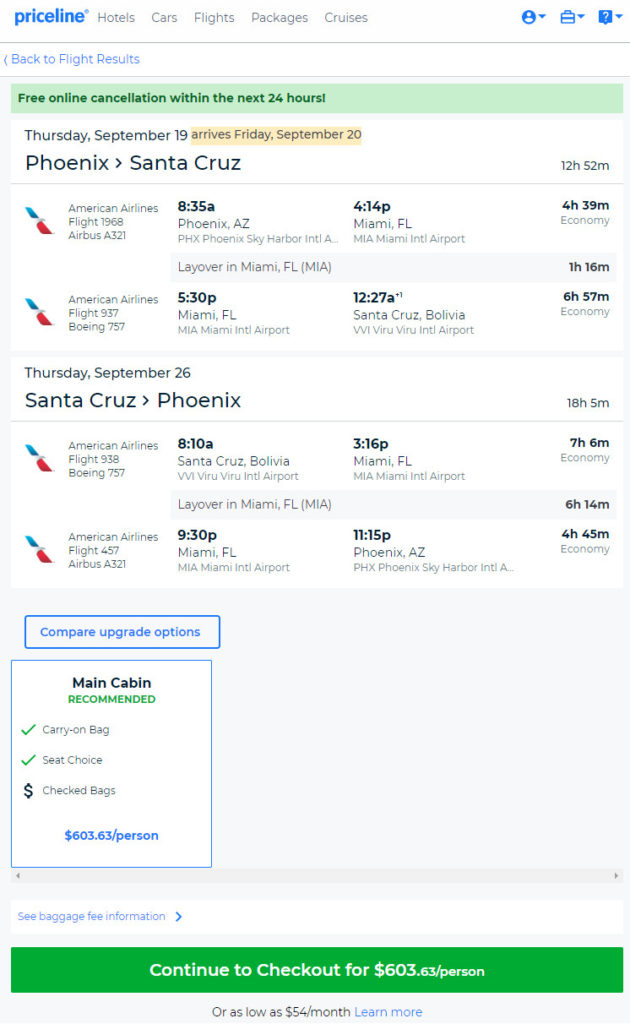
Task: Click American Airlines logo for Flight 457
Action: (39, 550)
